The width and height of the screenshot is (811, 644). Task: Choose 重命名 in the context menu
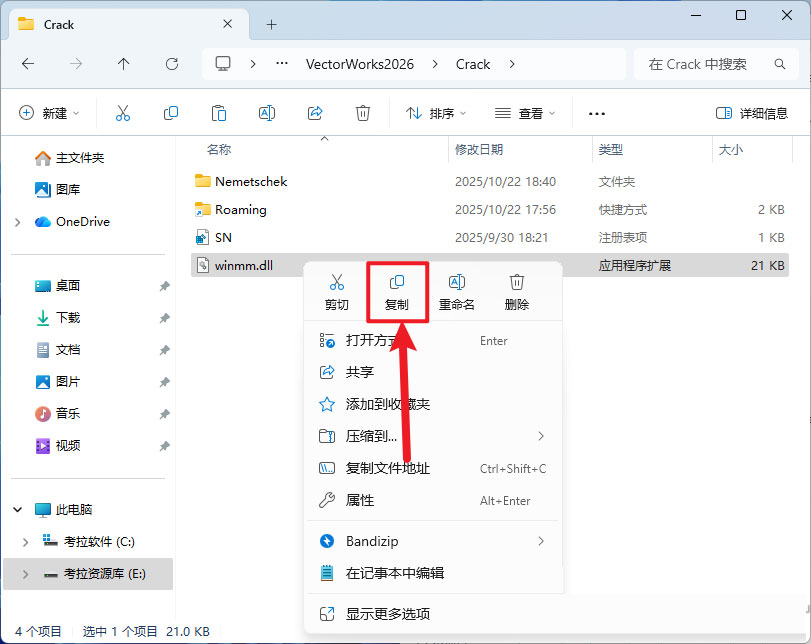(457, 292)
